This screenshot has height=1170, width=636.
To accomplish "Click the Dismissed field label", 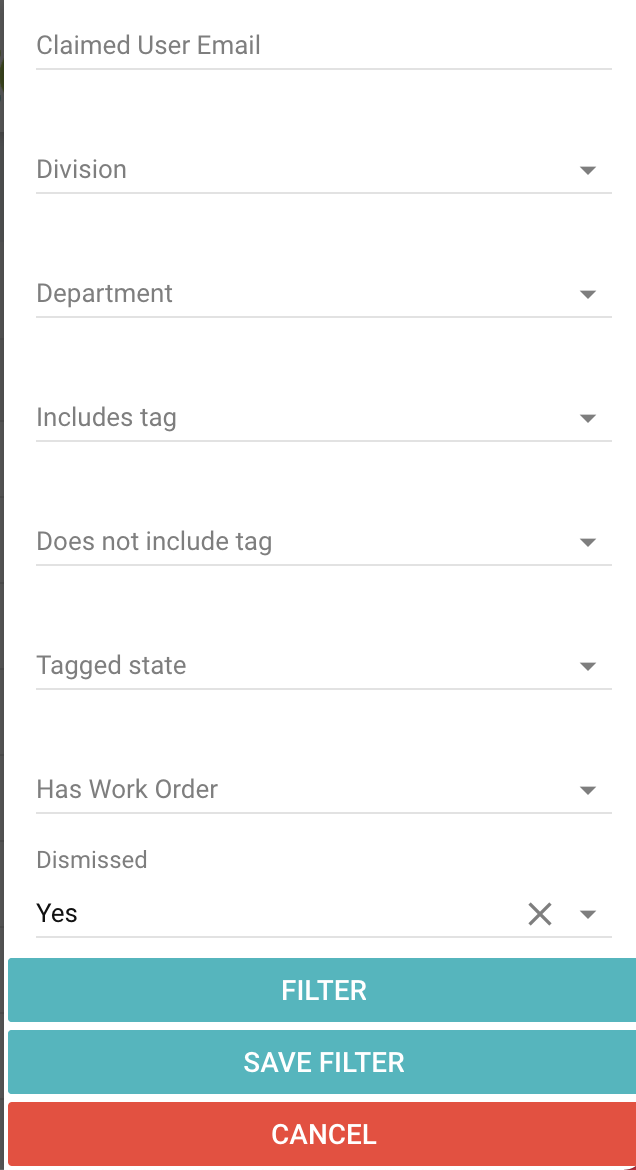I will (92, 860).
